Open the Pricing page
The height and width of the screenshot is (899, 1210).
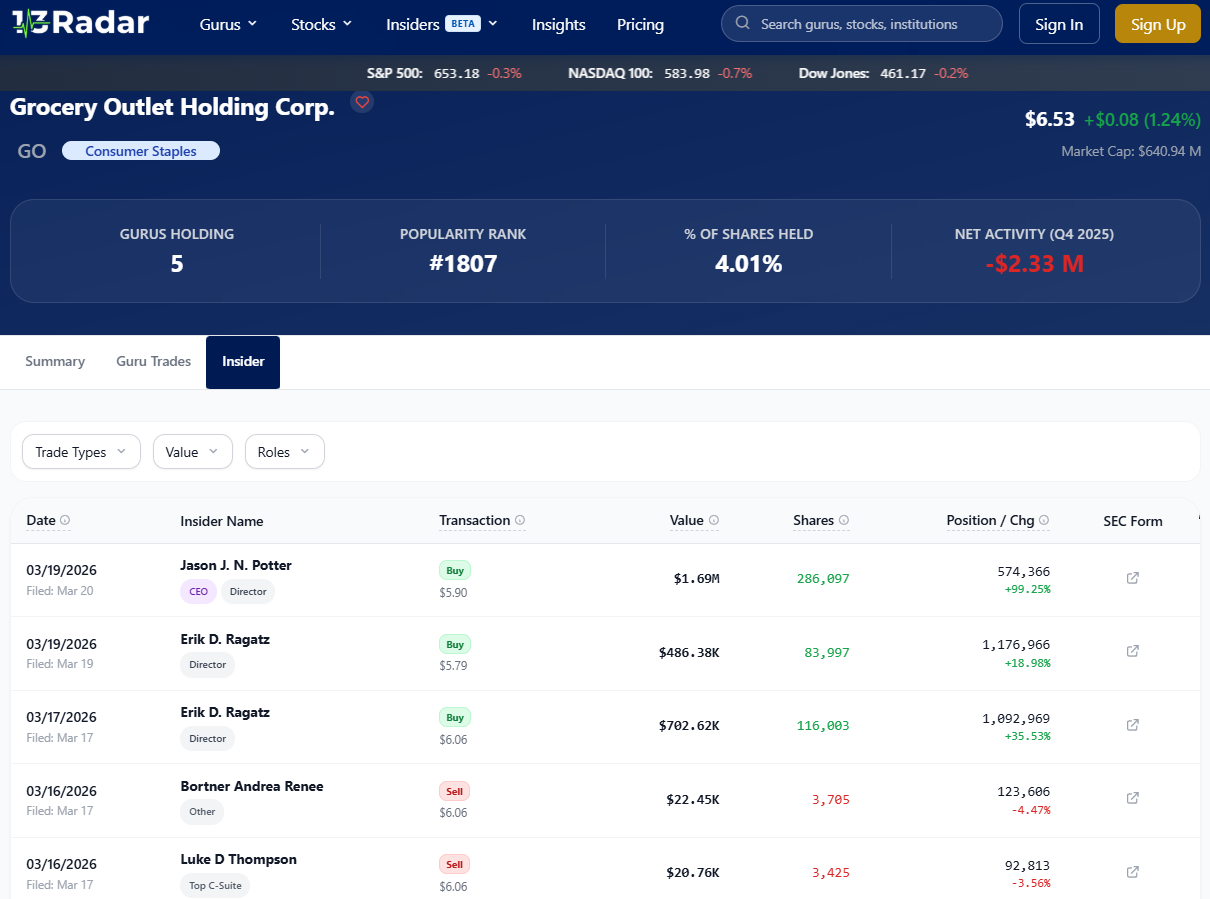click(641, 24)
